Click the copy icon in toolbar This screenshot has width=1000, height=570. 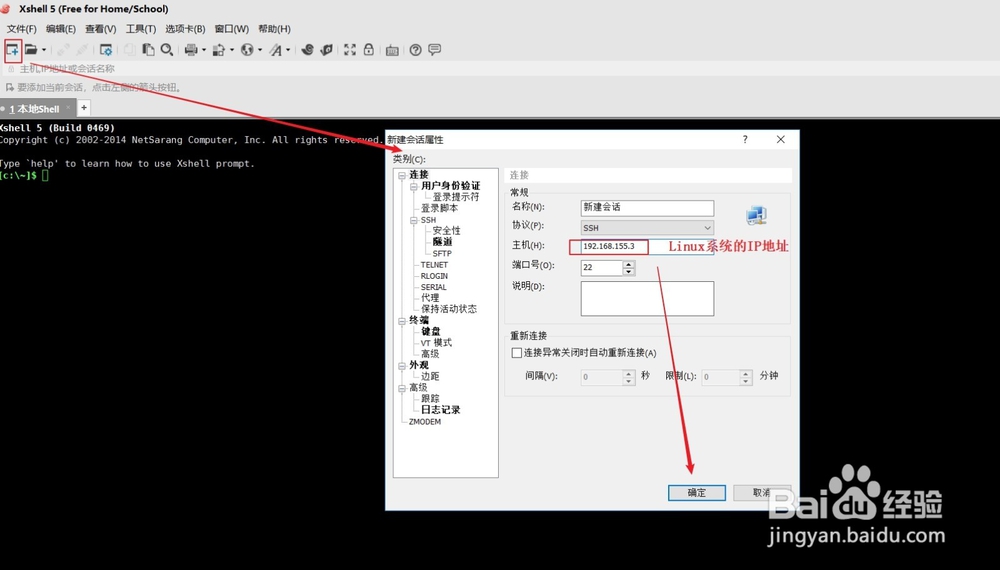(x=129, y=50)
